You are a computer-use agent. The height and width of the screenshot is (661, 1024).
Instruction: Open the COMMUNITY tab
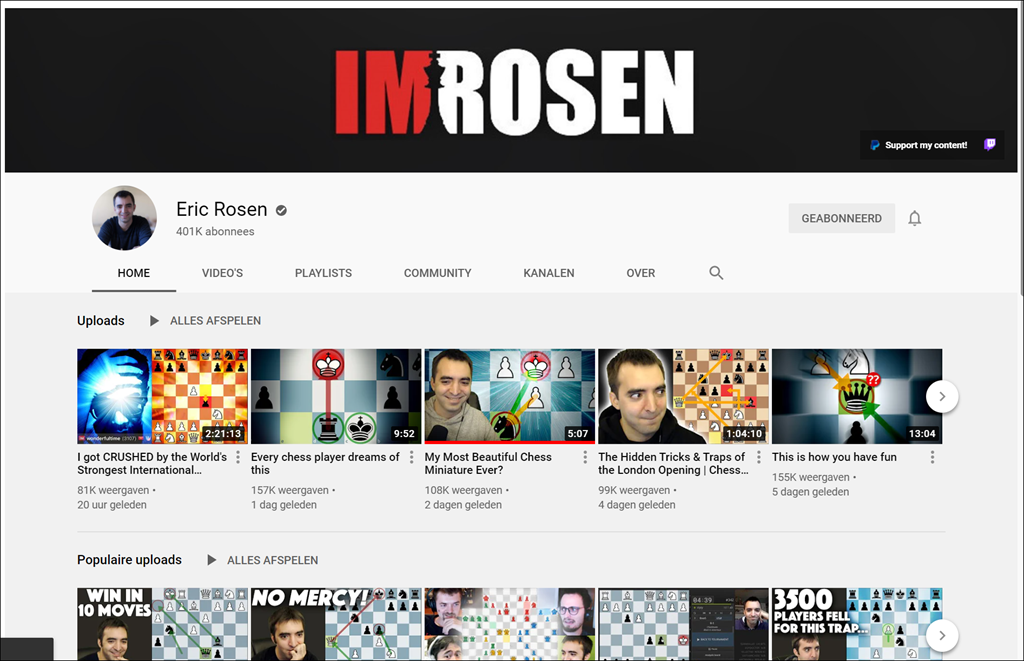pyautogui.click(x=438, y=273)
